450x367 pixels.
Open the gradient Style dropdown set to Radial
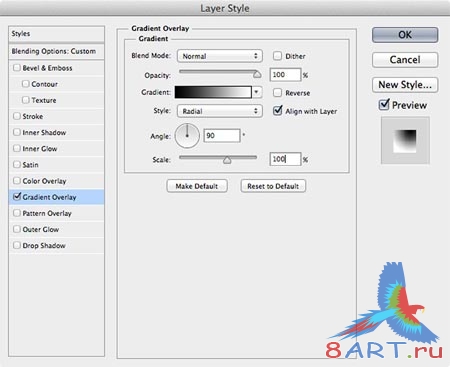[220, 111]
